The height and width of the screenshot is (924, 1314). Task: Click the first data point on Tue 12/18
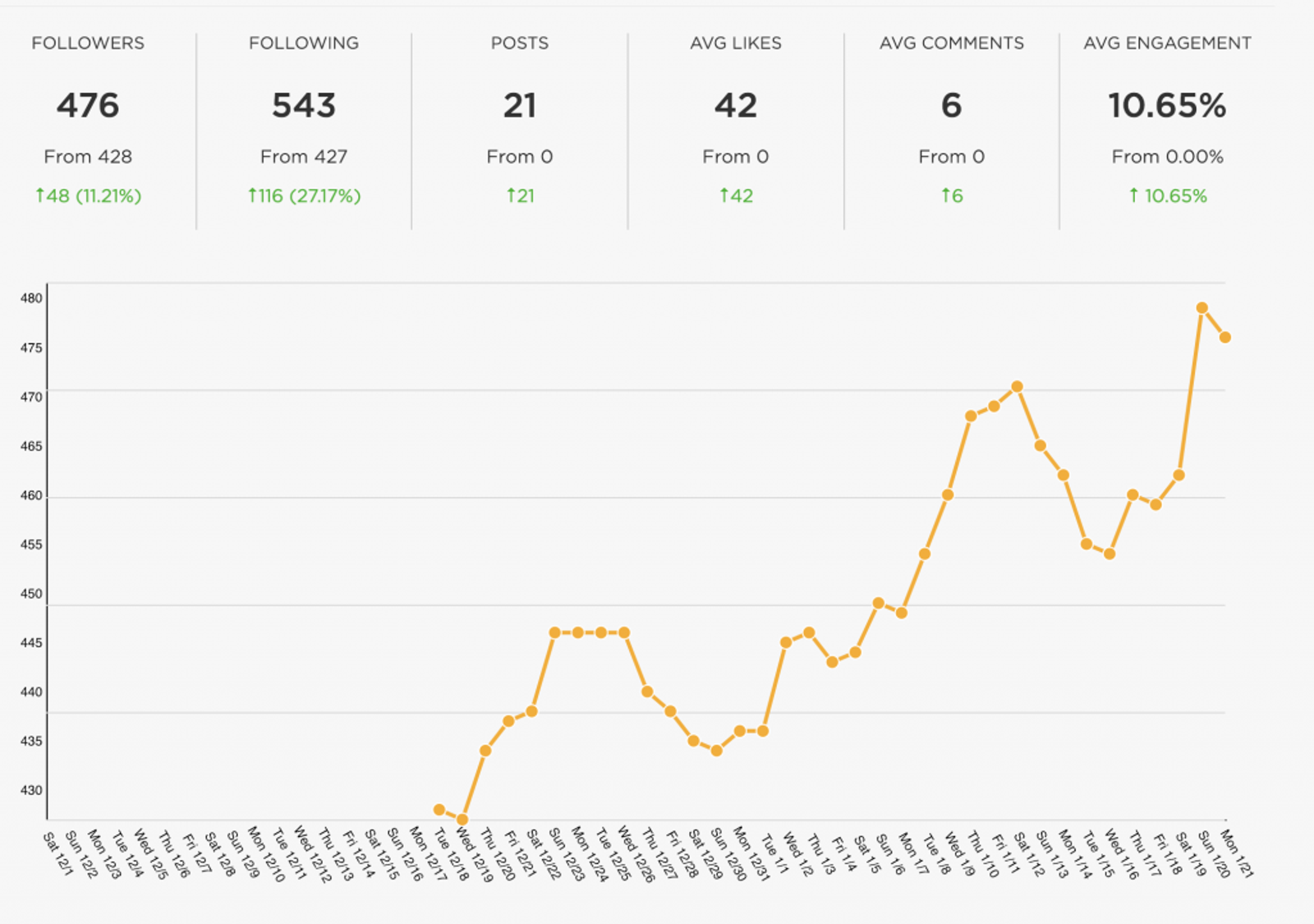439,810
